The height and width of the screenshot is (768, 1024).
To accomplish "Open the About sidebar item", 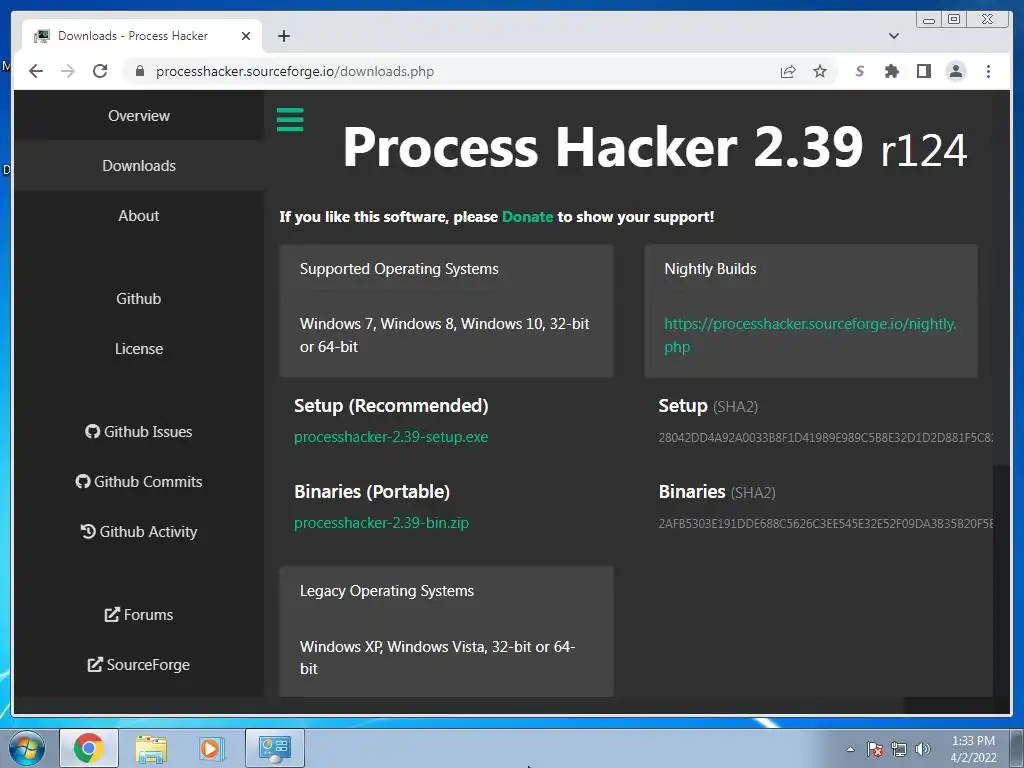I will coord(138,216).
